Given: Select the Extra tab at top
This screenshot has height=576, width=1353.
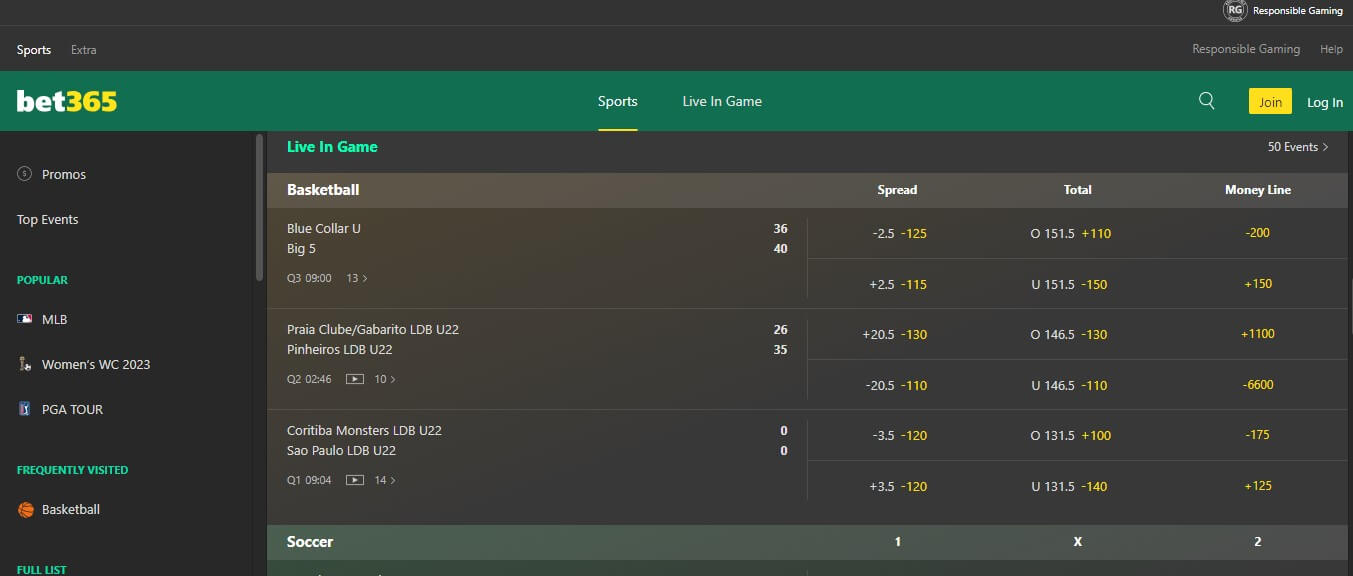Looking at the screenshot, I should pyautogui.click(x=84, y=49).
